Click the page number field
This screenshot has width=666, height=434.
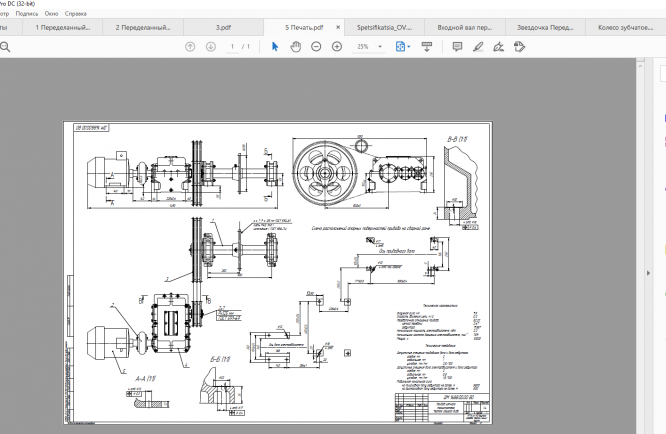232,47
